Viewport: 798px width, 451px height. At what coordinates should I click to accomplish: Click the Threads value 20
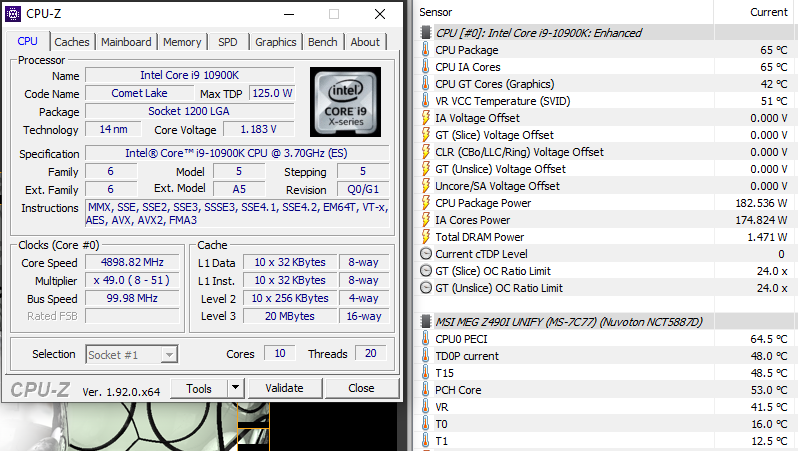(x=370, y=353)
